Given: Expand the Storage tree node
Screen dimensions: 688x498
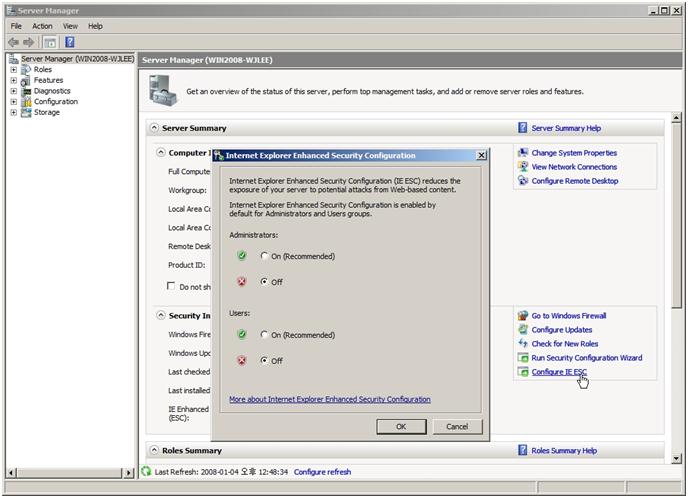Looking at the screenshot, I should point(14,113).
